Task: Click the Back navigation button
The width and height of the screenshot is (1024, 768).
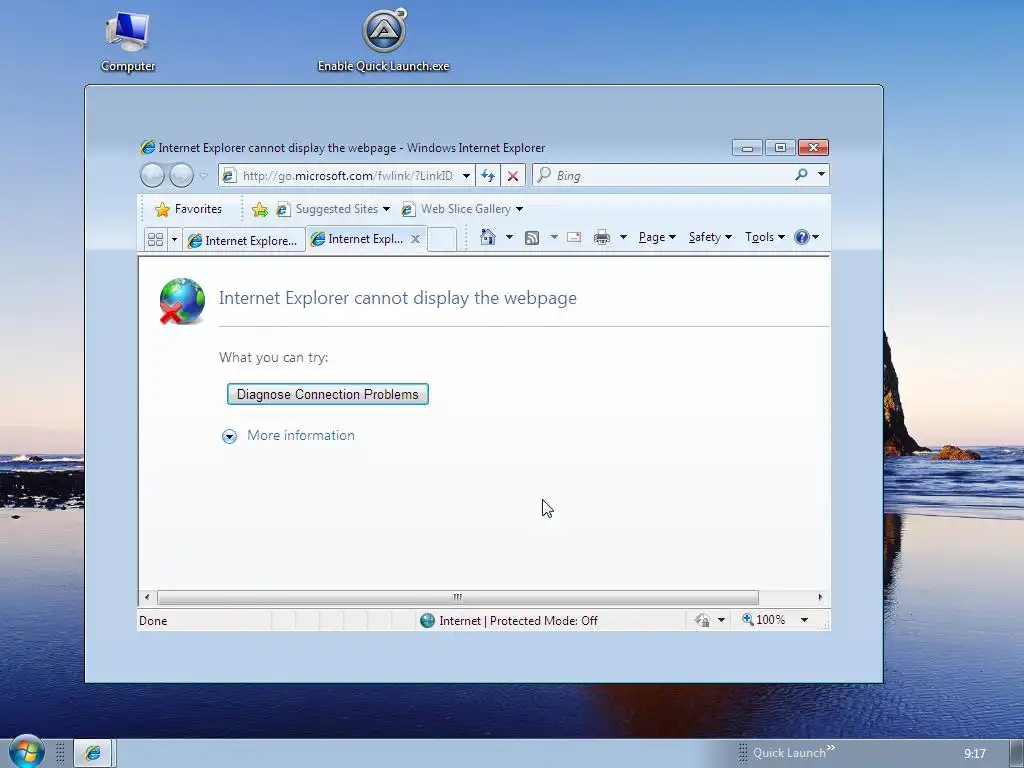Action: click(152, 175)
